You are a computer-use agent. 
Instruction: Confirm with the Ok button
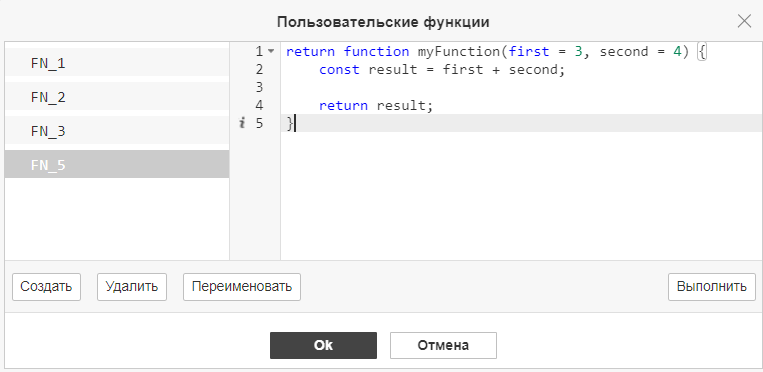[x=323, y=345]
